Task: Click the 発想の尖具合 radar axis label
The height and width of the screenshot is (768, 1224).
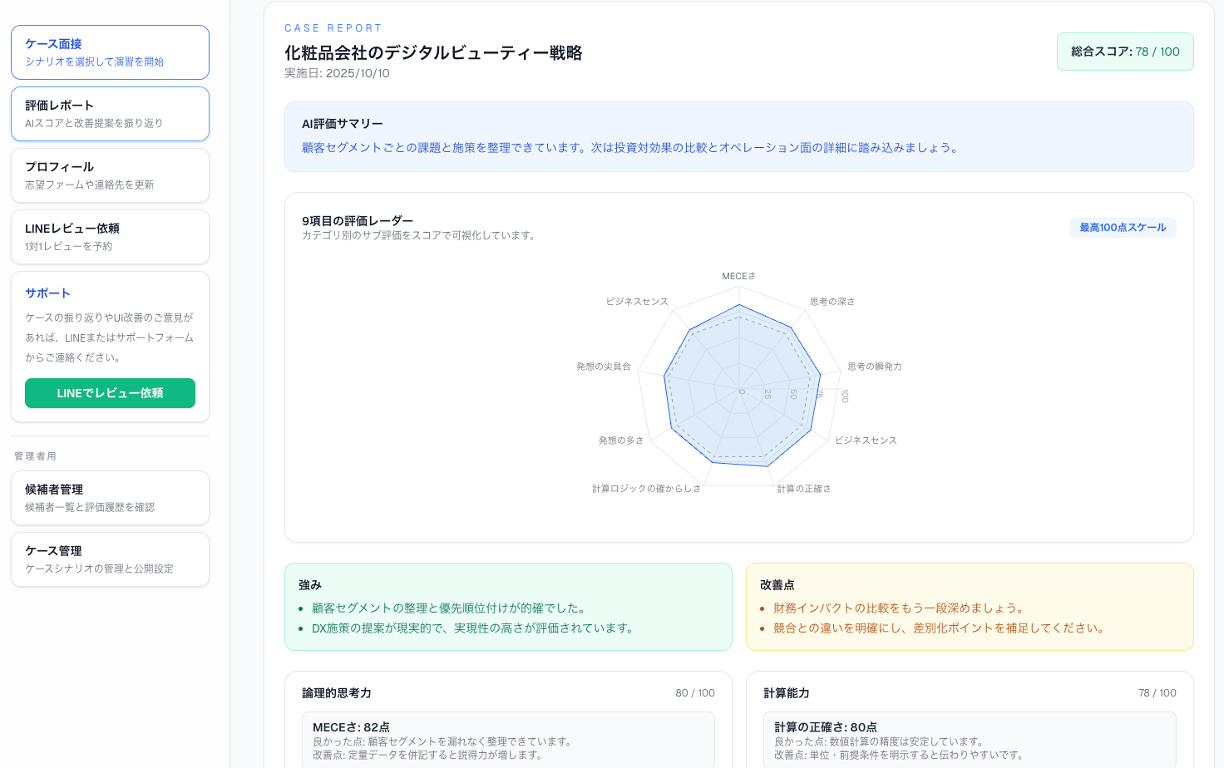Action: coord(603,367)
